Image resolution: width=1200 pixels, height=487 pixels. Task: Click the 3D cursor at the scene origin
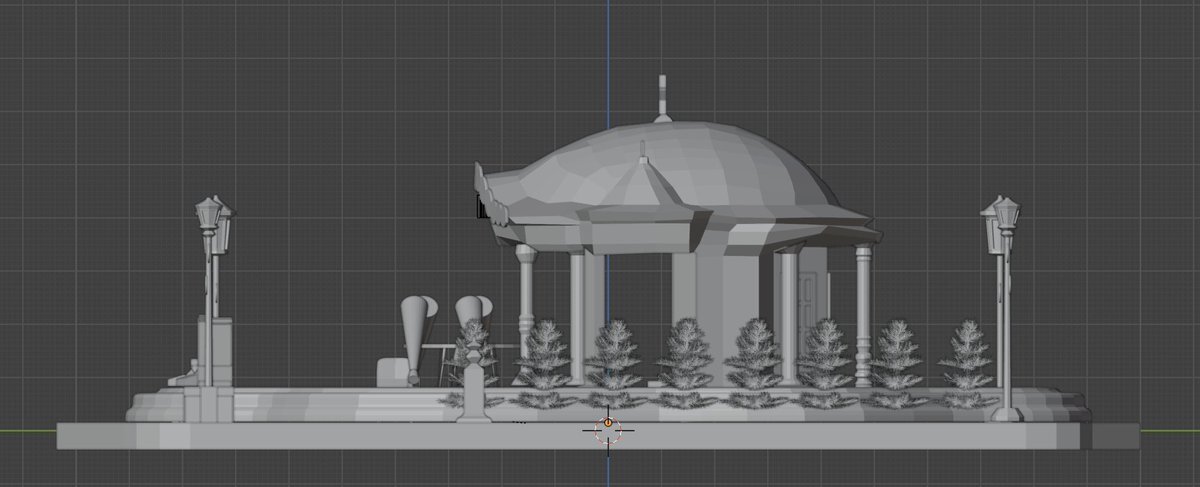pos(608,430)
